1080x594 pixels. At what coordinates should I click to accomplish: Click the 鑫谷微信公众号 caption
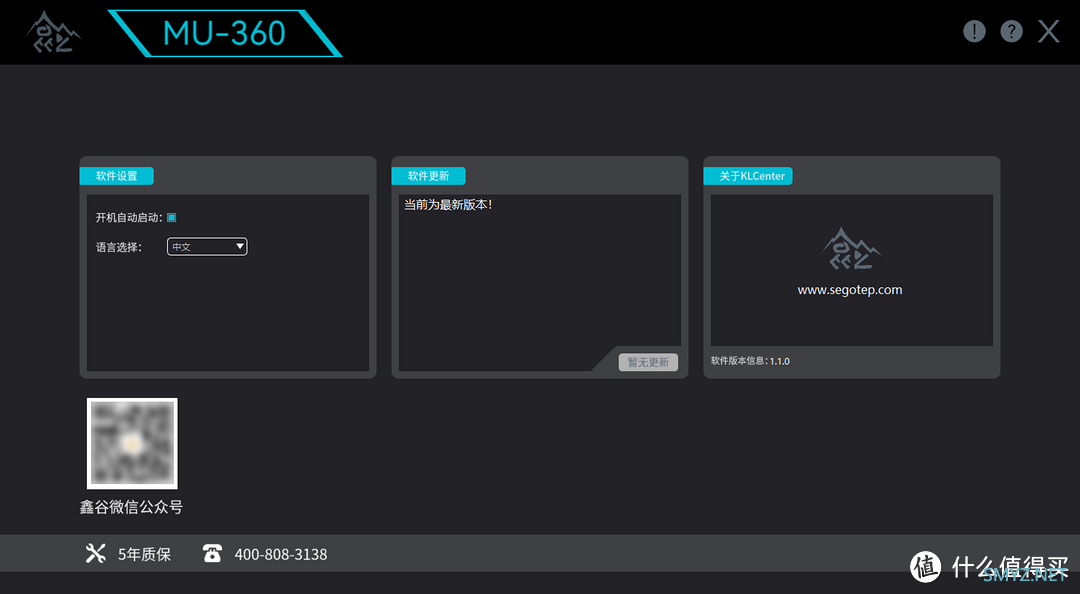[x=131, y=507]
